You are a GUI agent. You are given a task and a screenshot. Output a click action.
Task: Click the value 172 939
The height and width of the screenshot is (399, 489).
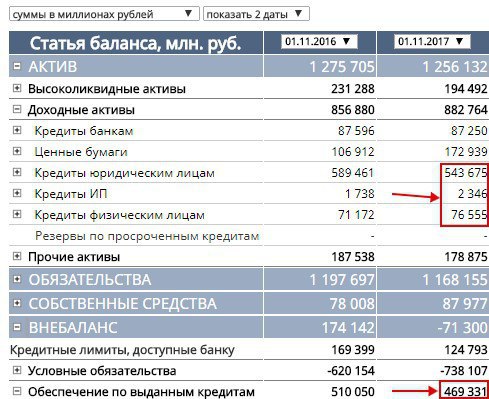(466, 152)
